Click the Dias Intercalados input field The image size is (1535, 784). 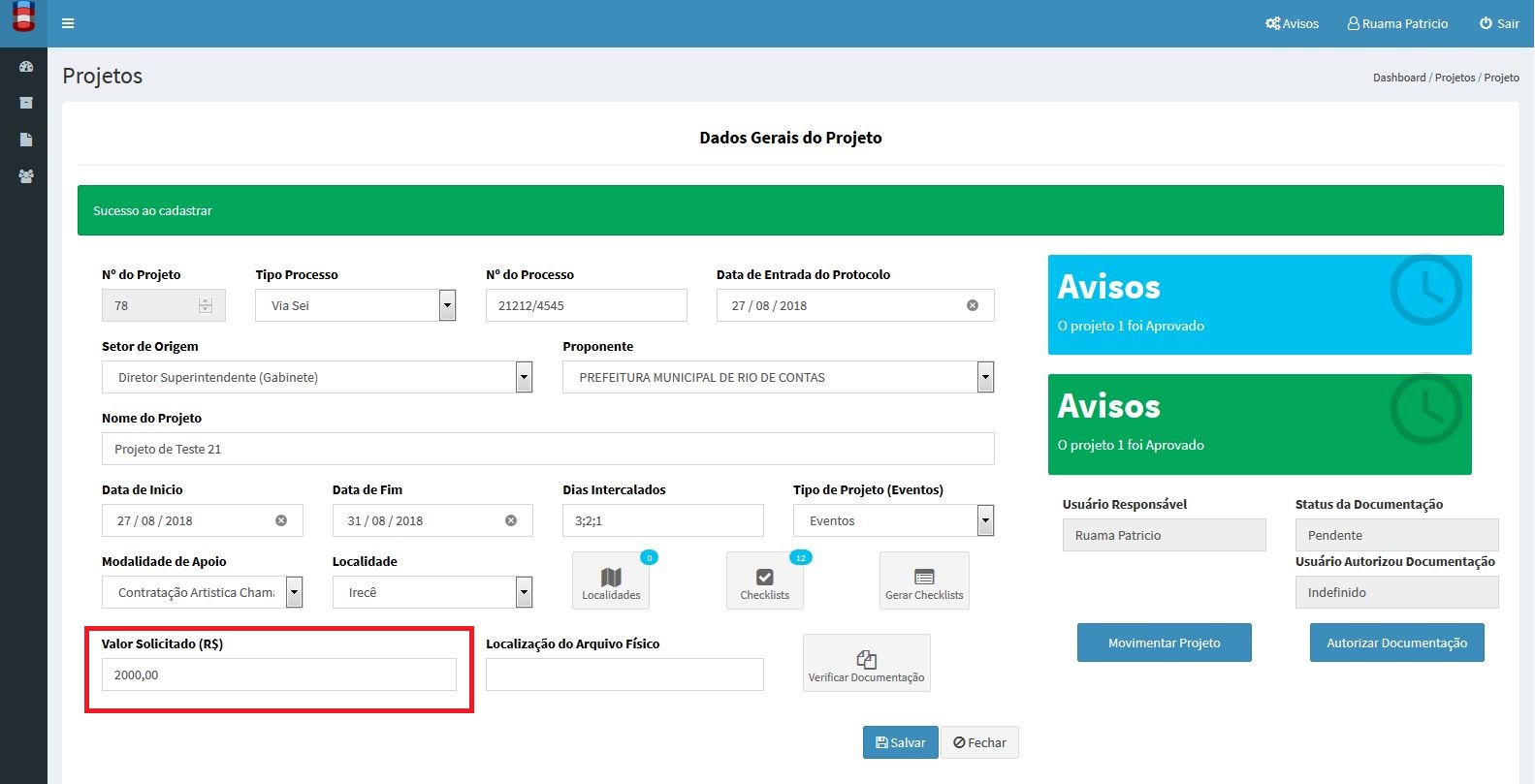[x=663, y=520]
